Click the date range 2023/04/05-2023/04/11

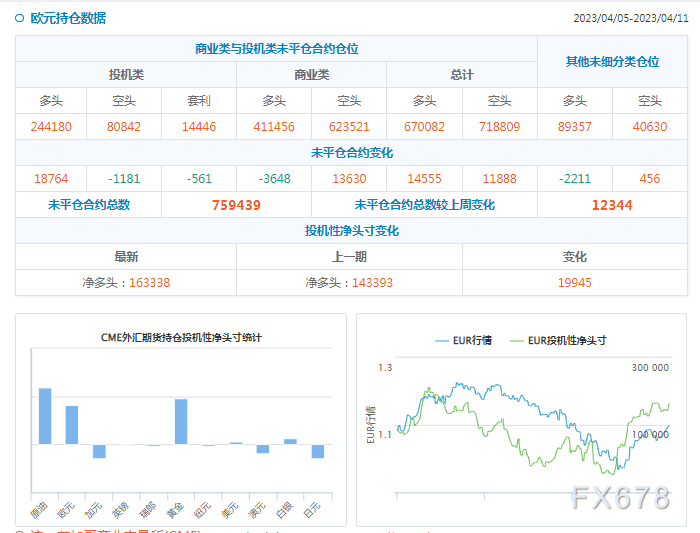pyautogui.click(x=630, y=18)
